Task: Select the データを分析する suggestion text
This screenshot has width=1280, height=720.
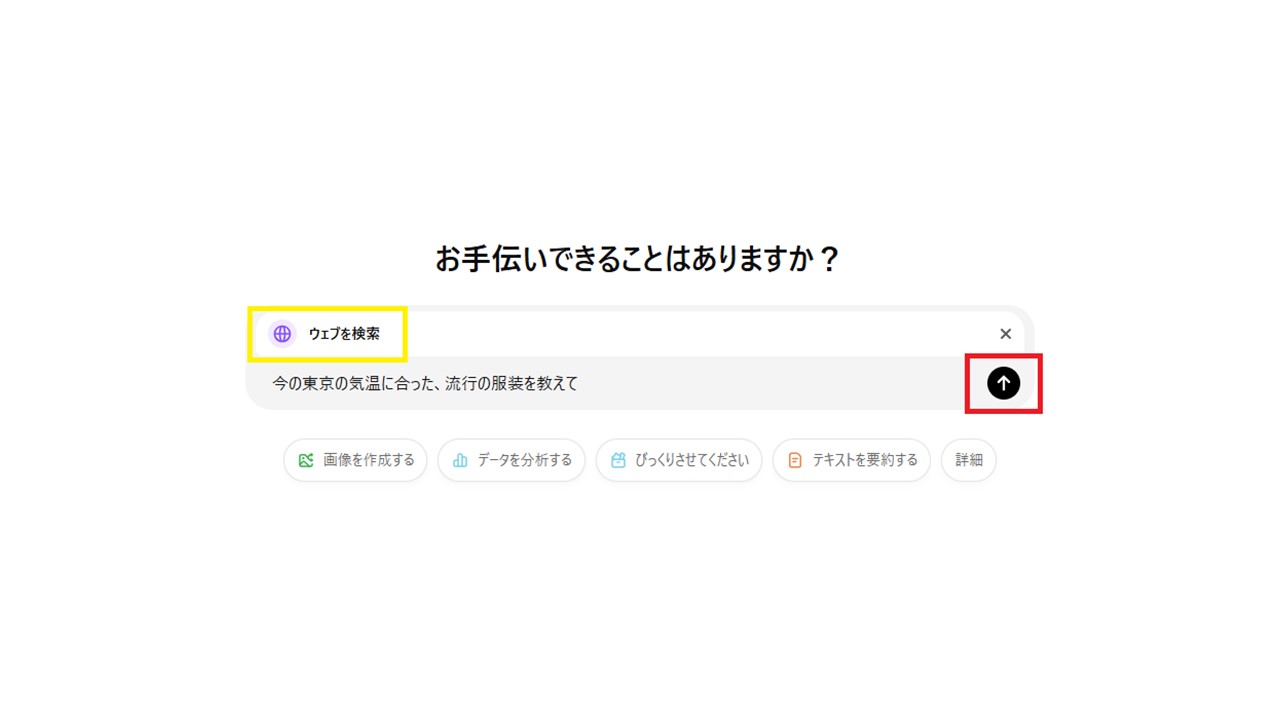Action: coord(525,460)
